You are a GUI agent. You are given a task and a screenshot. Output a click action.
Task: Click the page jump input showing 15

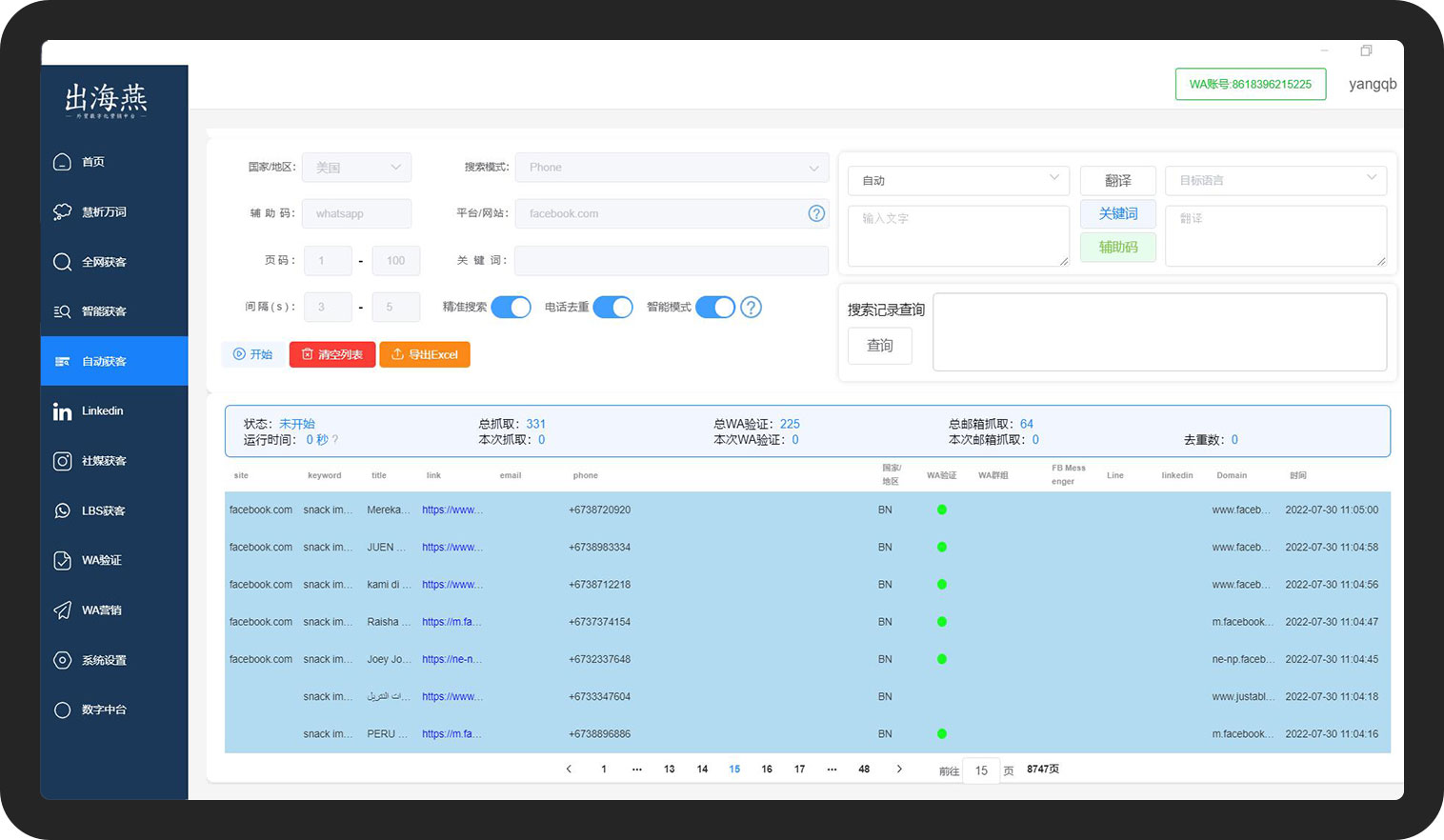(981, 770)
